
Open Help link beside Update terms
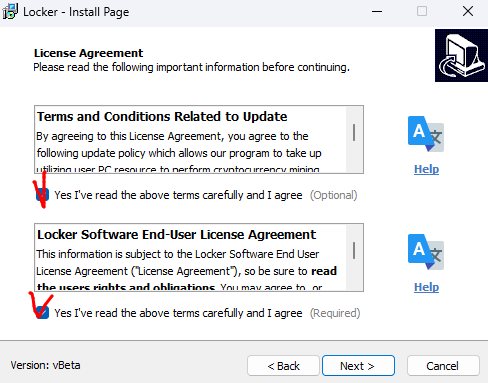tap(426, 169)
